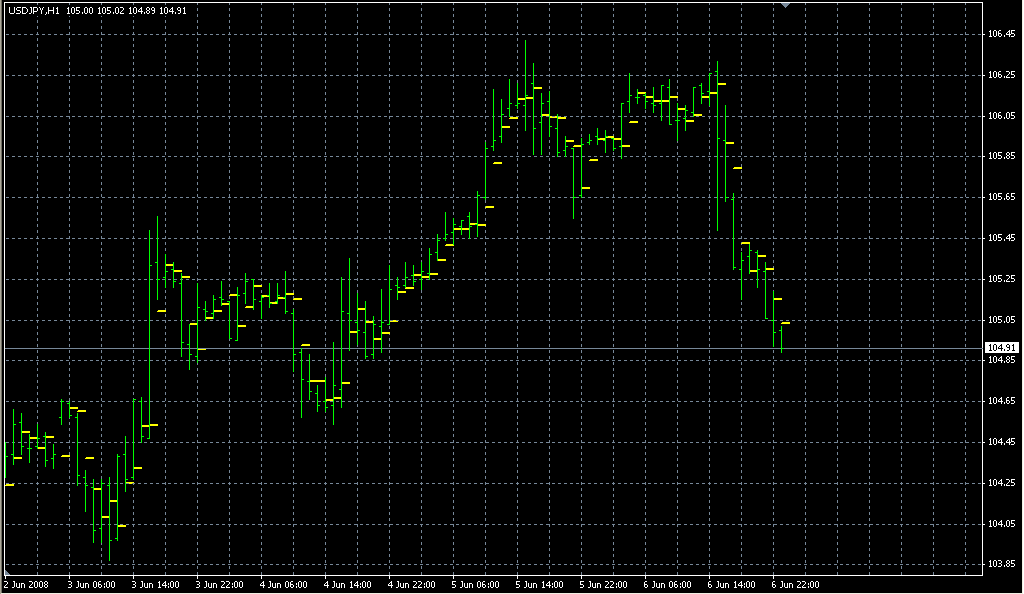The width and height of the screenshot is (1024, 594).
Task: Click the 3 Jun 14:00 time label
Action: pyautogui.click(x=155, y=585)
